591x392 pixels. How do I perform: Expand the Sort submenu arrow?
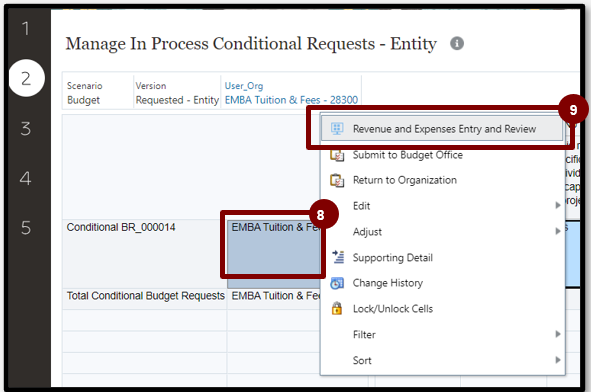558,360
